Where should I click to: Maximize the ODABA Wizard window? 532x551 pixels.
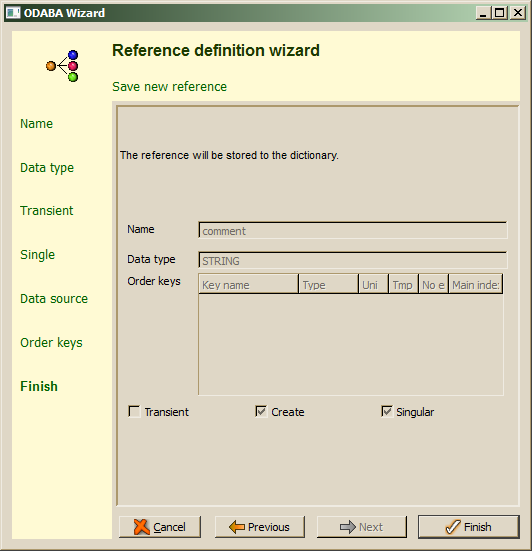click(500, 13)
